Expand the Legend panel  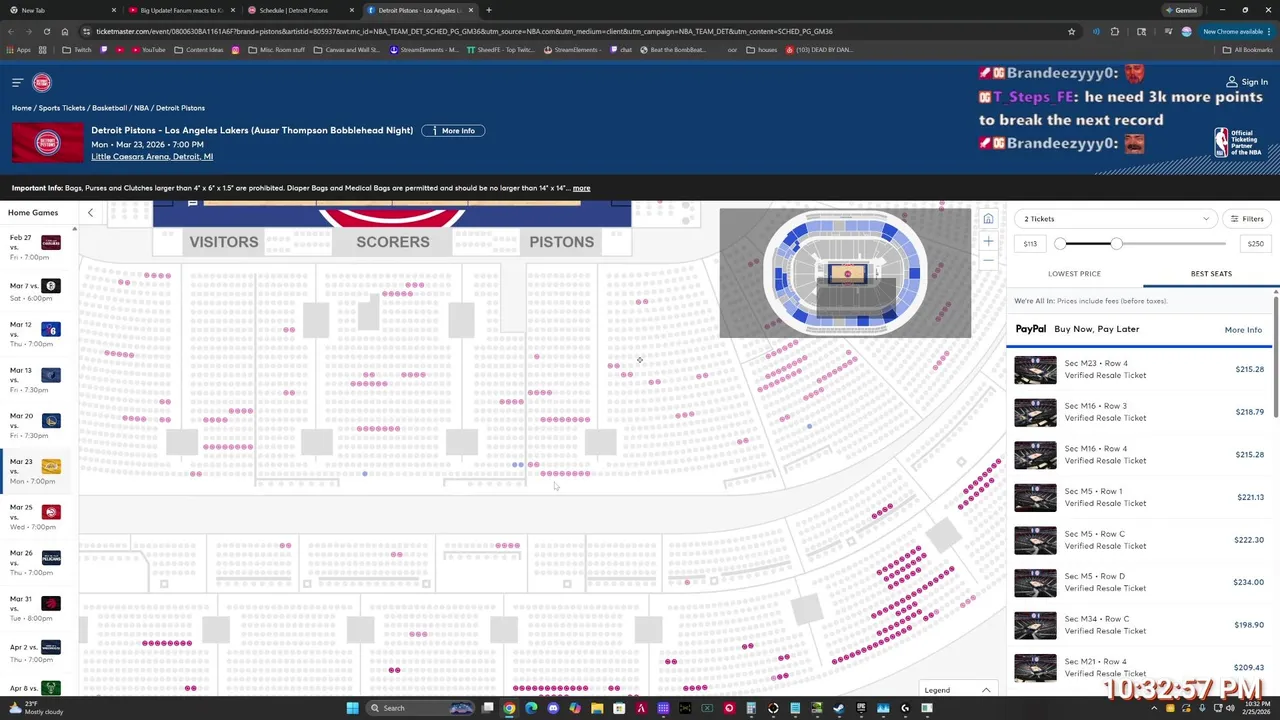coord(957,690)
